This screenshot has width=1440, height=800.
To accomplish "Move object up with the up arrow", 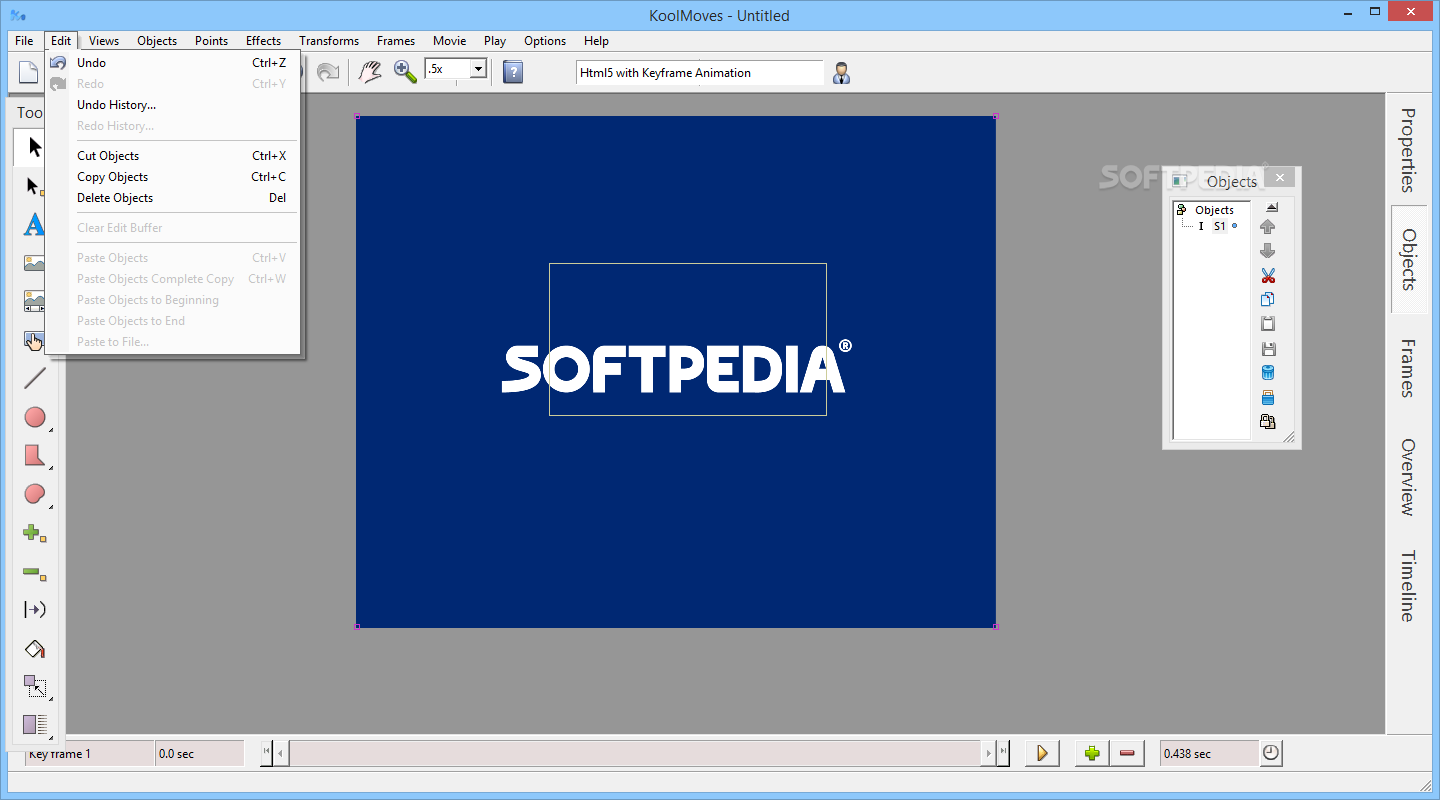I will coord(1268,228).
